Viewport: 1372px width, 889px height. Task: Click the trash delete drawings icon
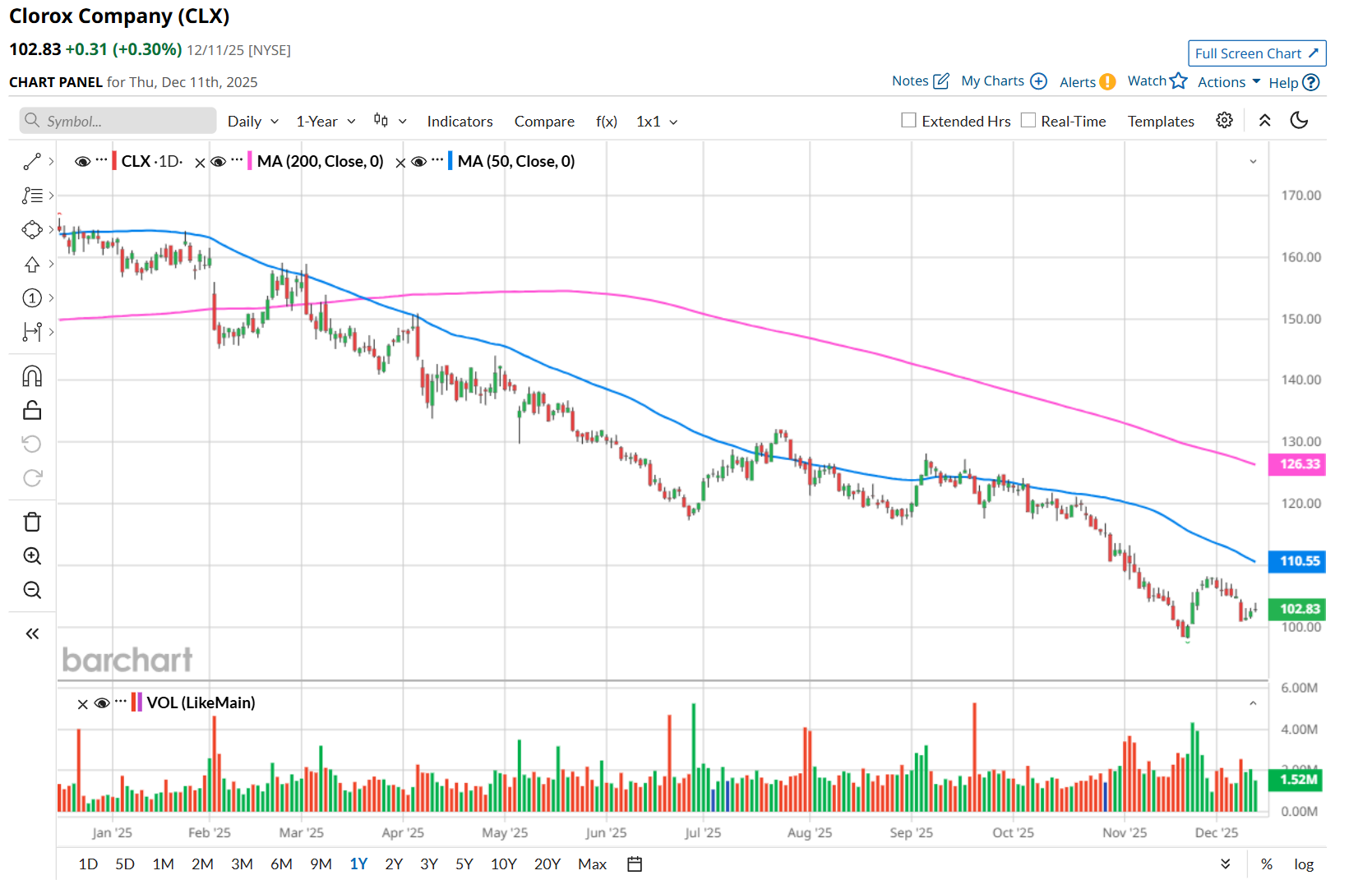(x=32, y=522)
